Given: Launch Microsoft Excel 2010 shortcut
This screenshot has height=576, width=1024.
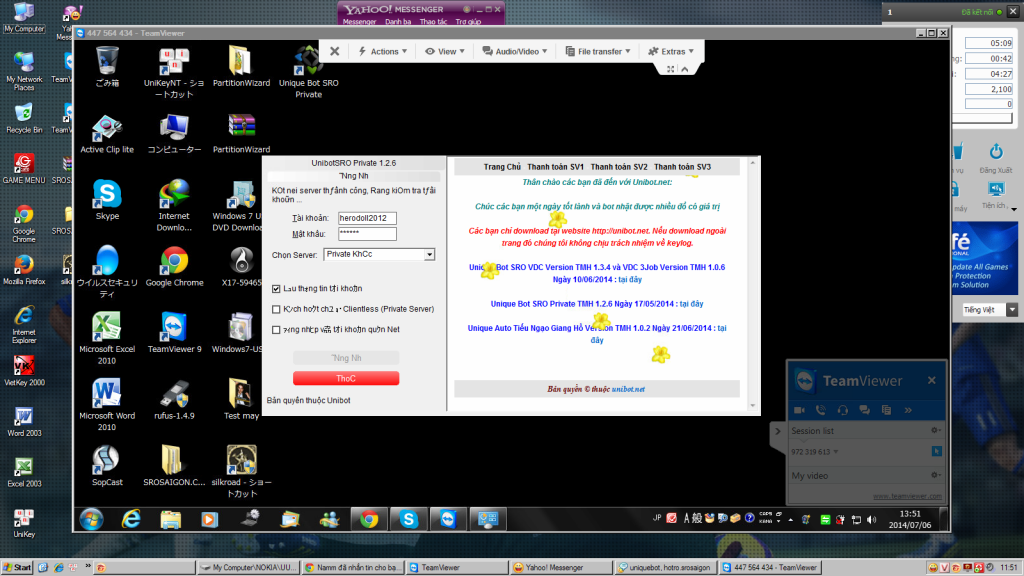Looking at the screenshot, I should [x=106, y=338].
